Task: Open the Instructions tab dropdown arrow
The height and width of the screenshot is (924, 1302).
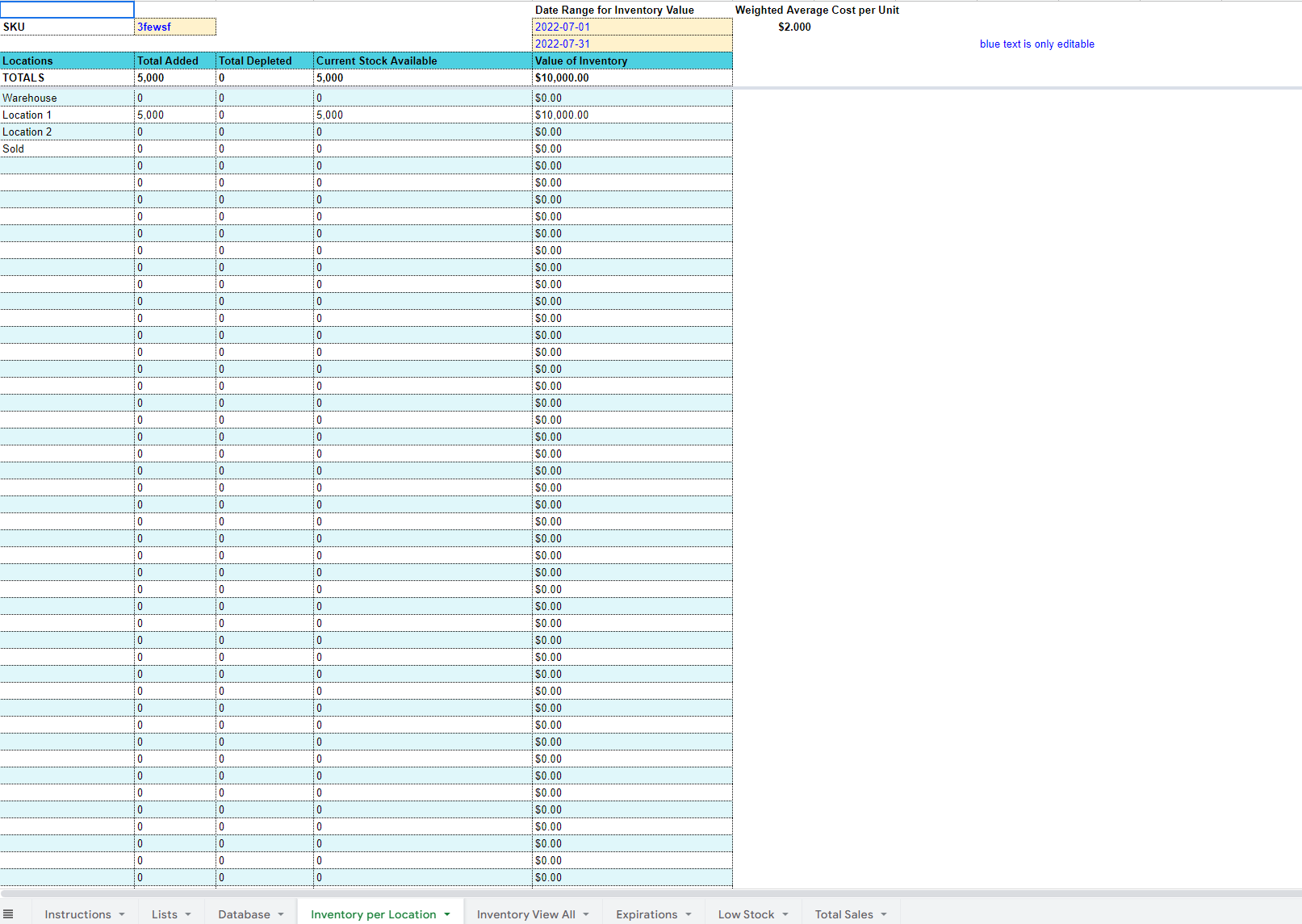Action: (122, 914)
